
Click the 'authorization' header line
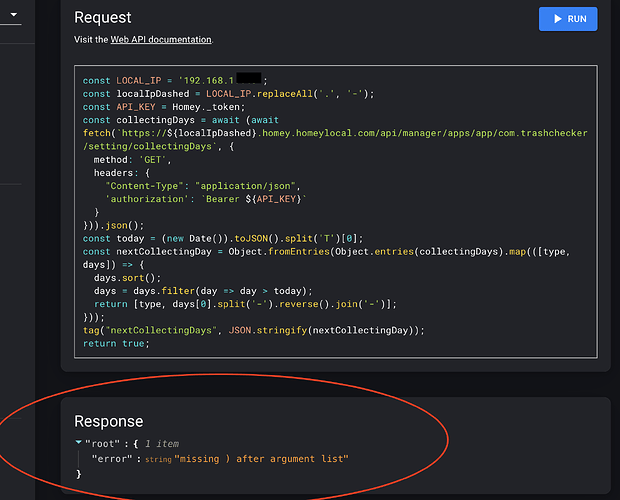[206, 199]
